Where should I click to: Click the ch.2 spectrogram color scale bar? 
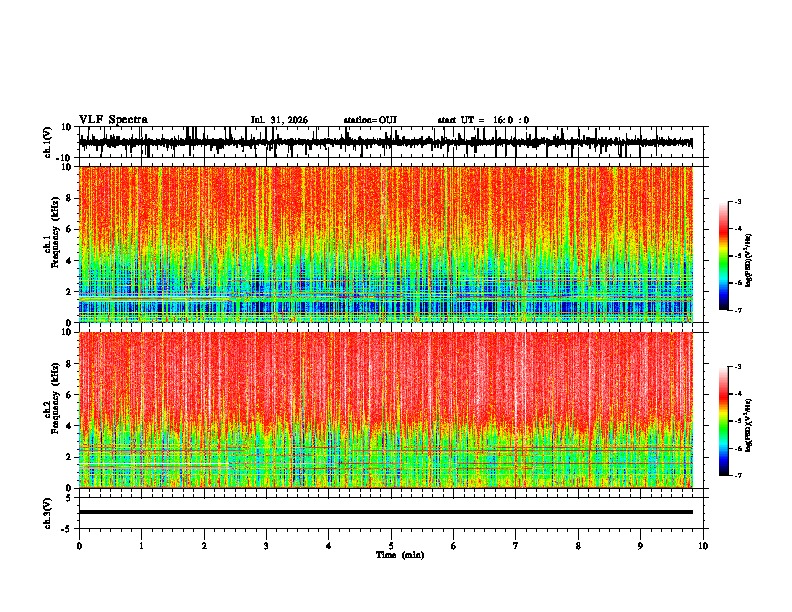[723, 421]
